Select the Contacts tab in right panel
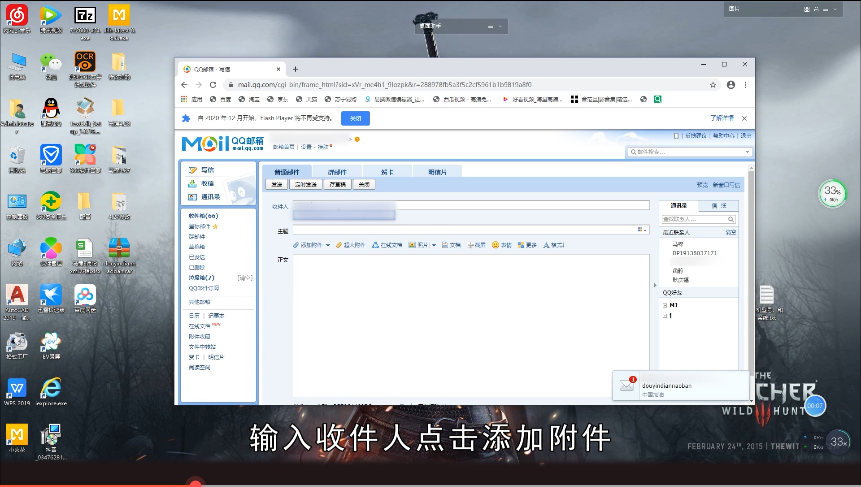This screenshot has height=487, width=861. [679, 206]
